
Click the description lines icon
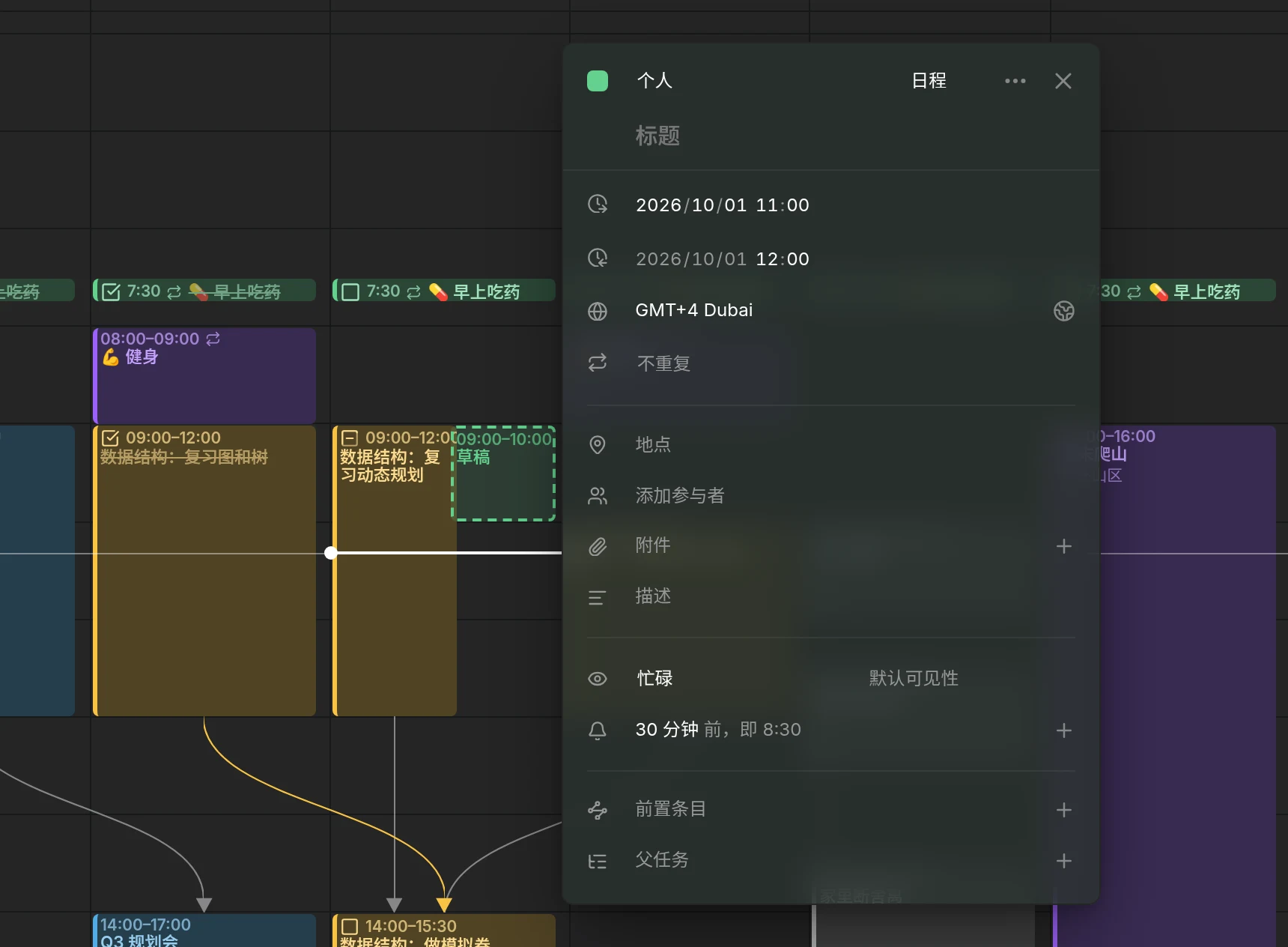click(x=598, y=598)
